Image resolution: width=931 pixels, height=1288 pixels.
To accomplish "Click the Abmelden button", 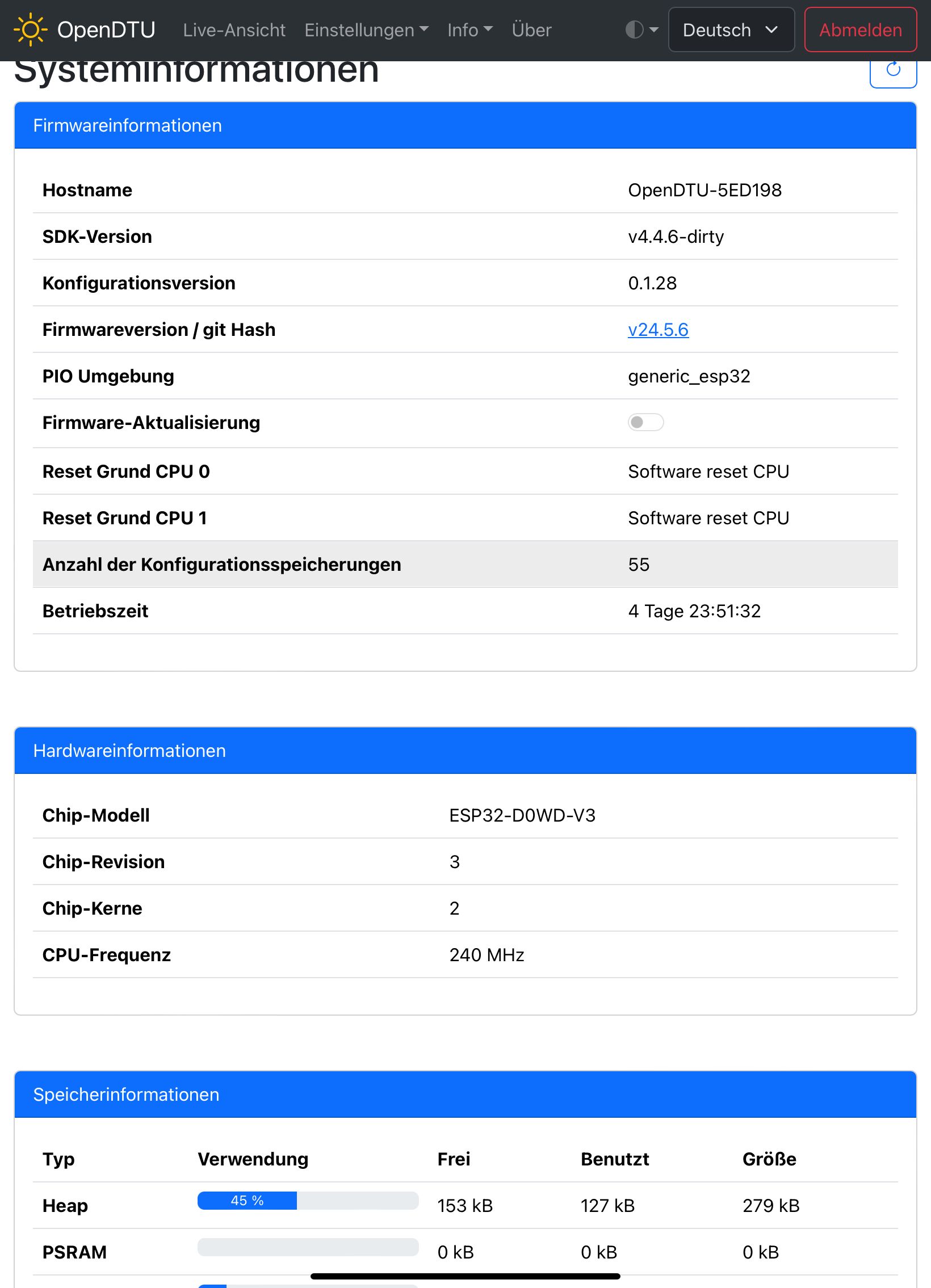I will click(861, 30).
